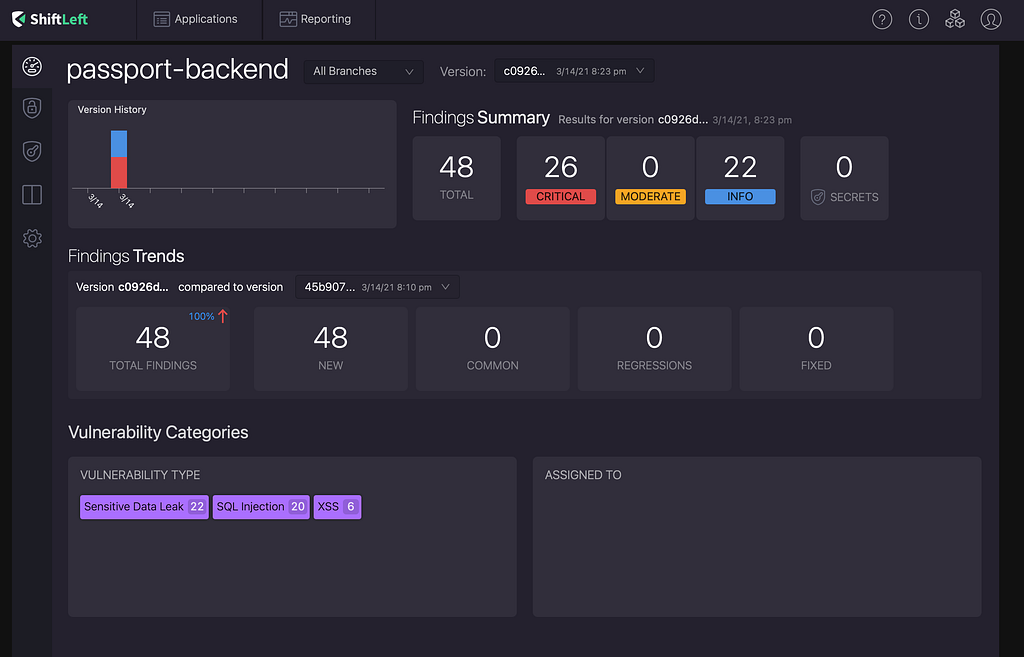The height and width of the screenshot is (657, 1024).
Task: Click the Findings Summary heading
Action: 481,118
